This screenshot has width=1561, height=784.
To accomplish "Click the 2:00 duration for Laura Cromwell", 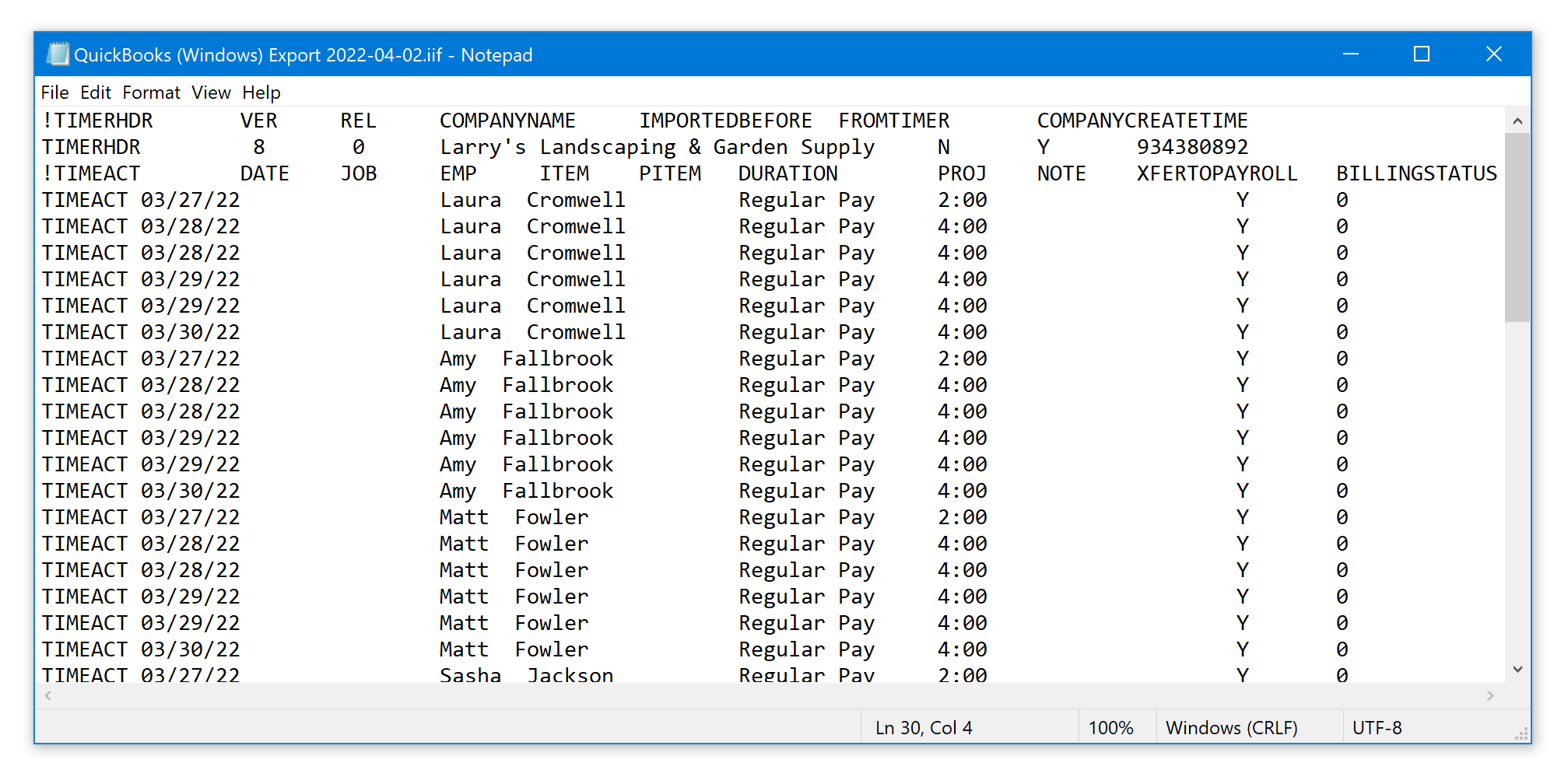I will 962,200.
